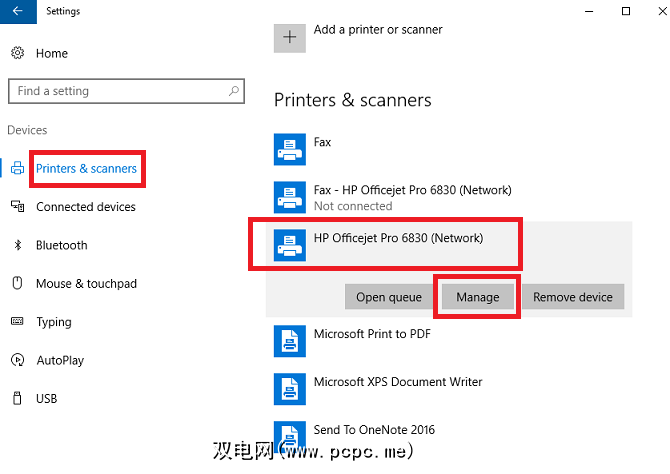Click the plus icon to add printer
This screenshot has width=670, height=474.
[290, 37]
